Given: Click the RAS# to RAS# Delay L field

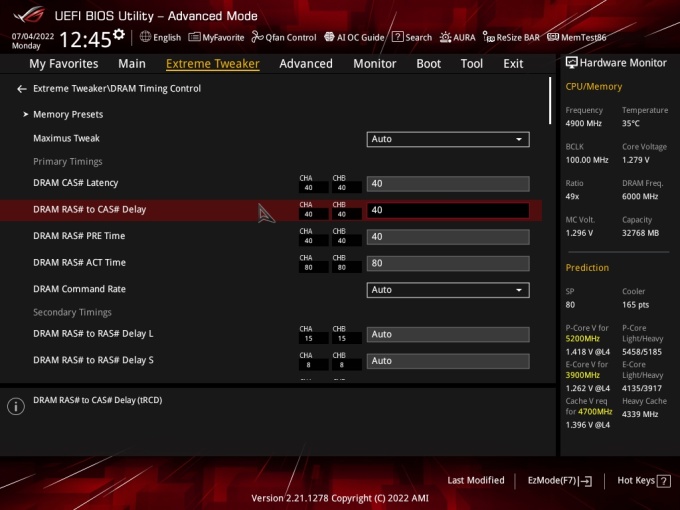Looking at the screenshot, I should 448,334.
